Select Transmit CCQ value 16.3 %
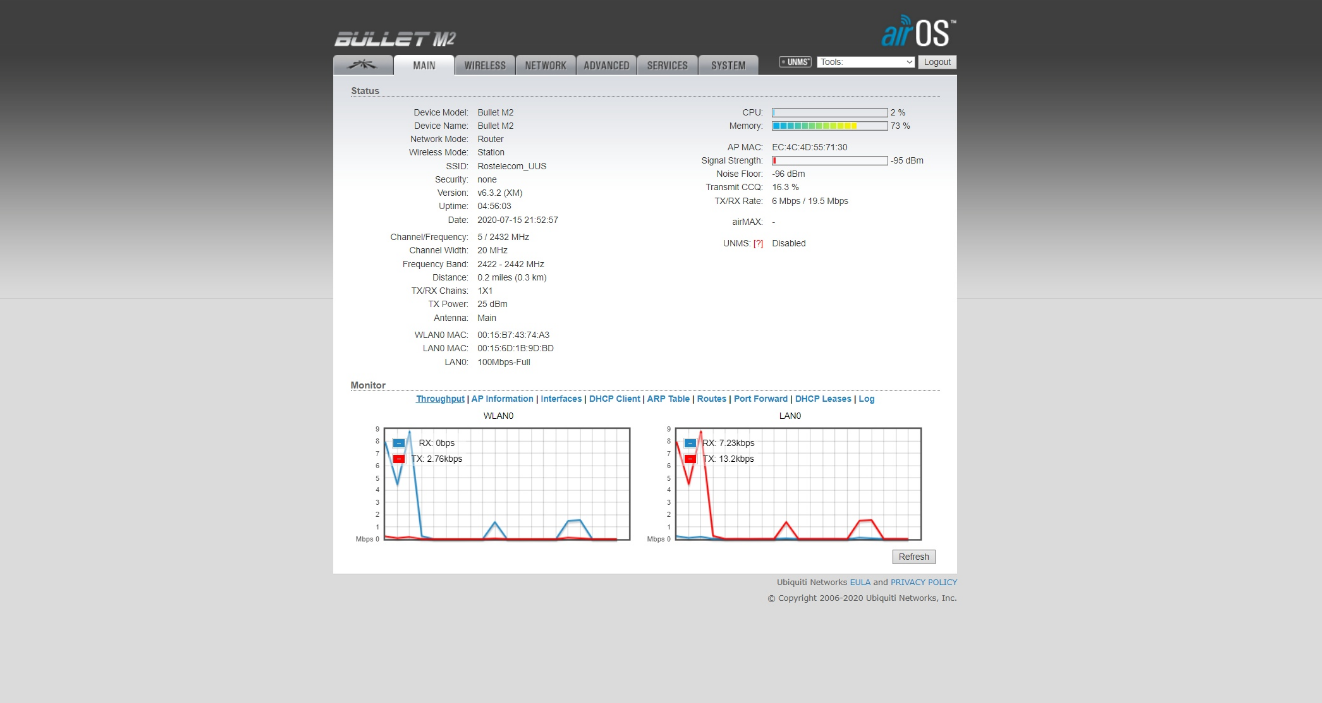Screen dimensions: 1322x703 [786, 187]
